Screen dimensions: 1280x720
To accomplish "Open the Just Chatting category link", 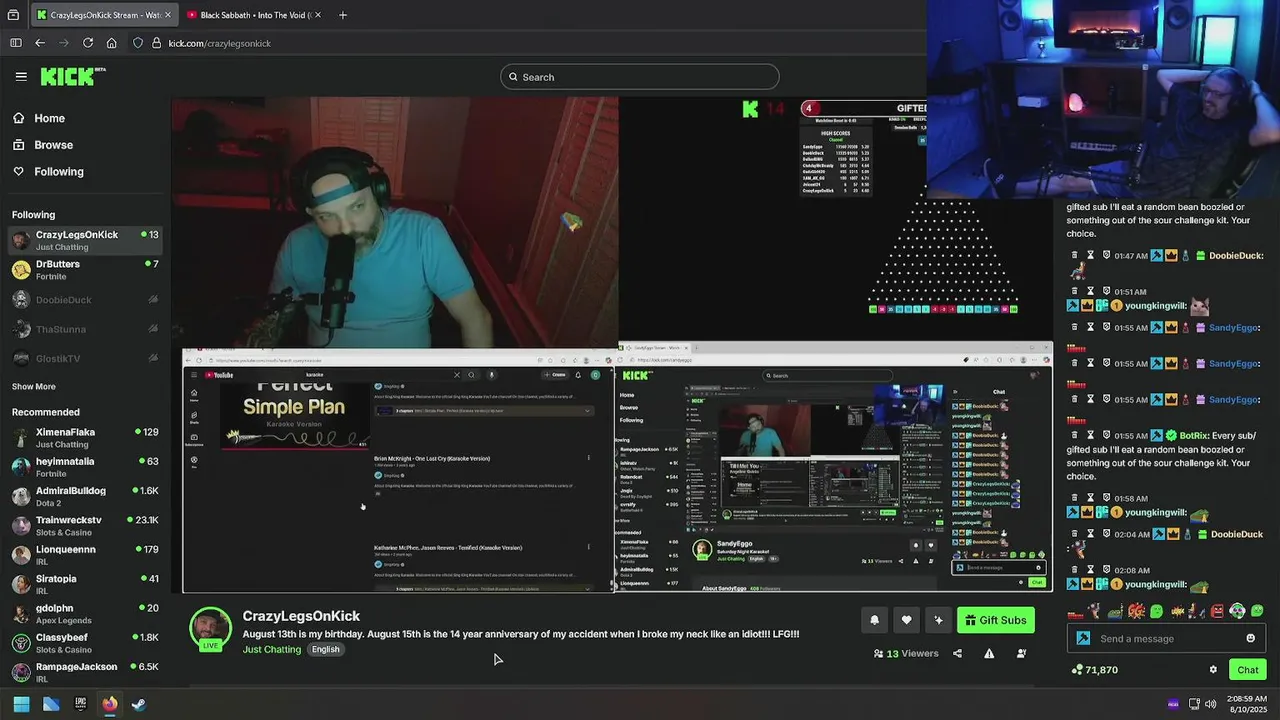I will click(x=272, y=649).
